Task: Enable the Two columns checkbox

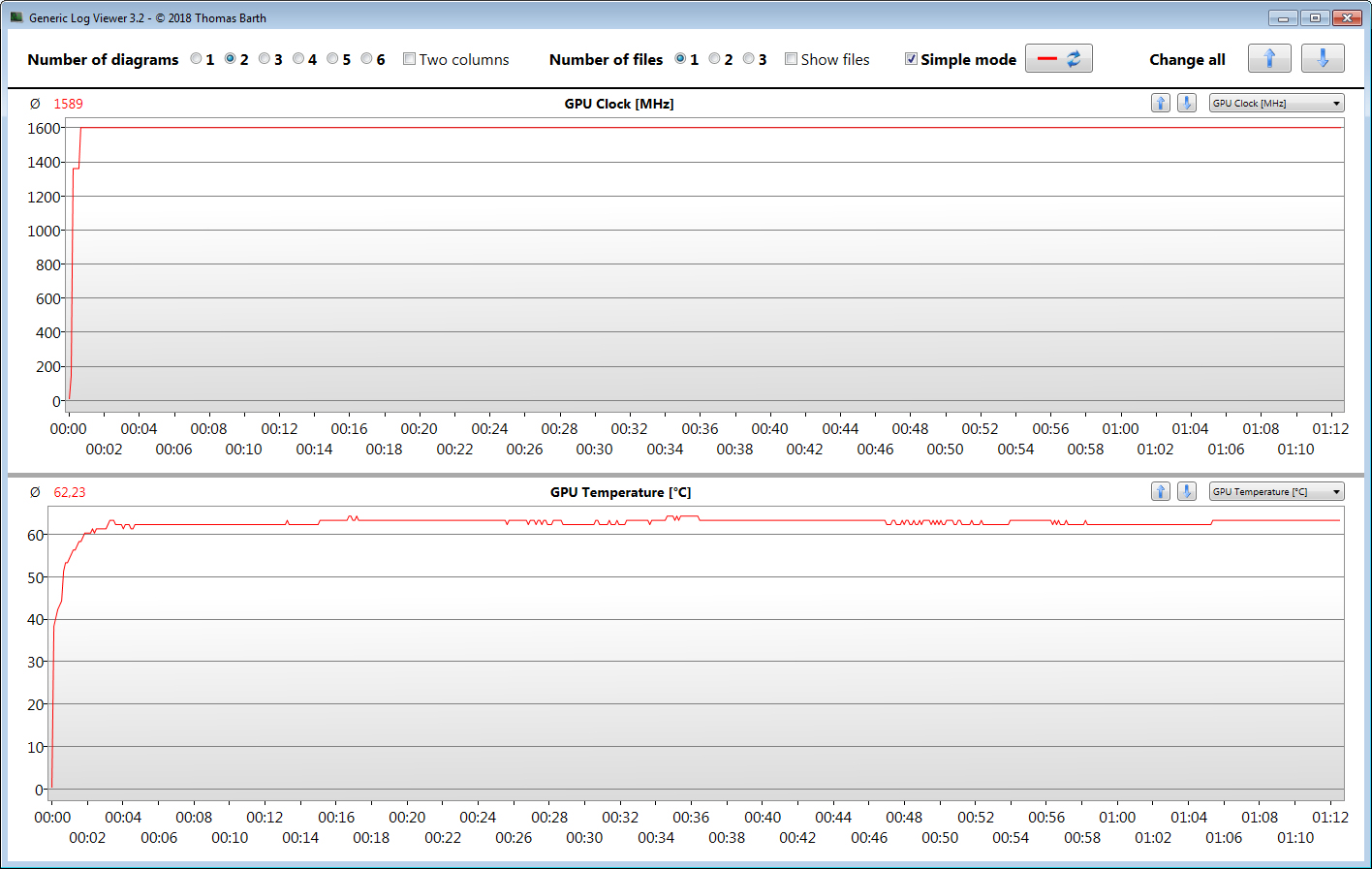Action: click(409, 59)
